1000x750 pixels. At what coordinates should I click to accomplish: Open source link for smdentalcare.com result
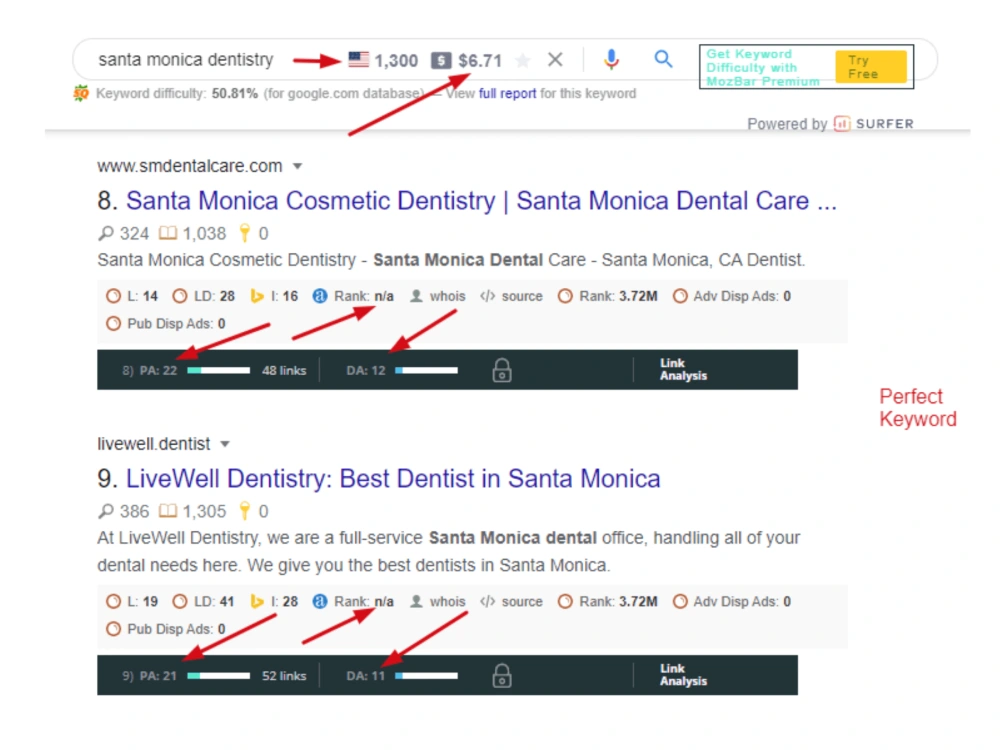click(x=511, y=296)
